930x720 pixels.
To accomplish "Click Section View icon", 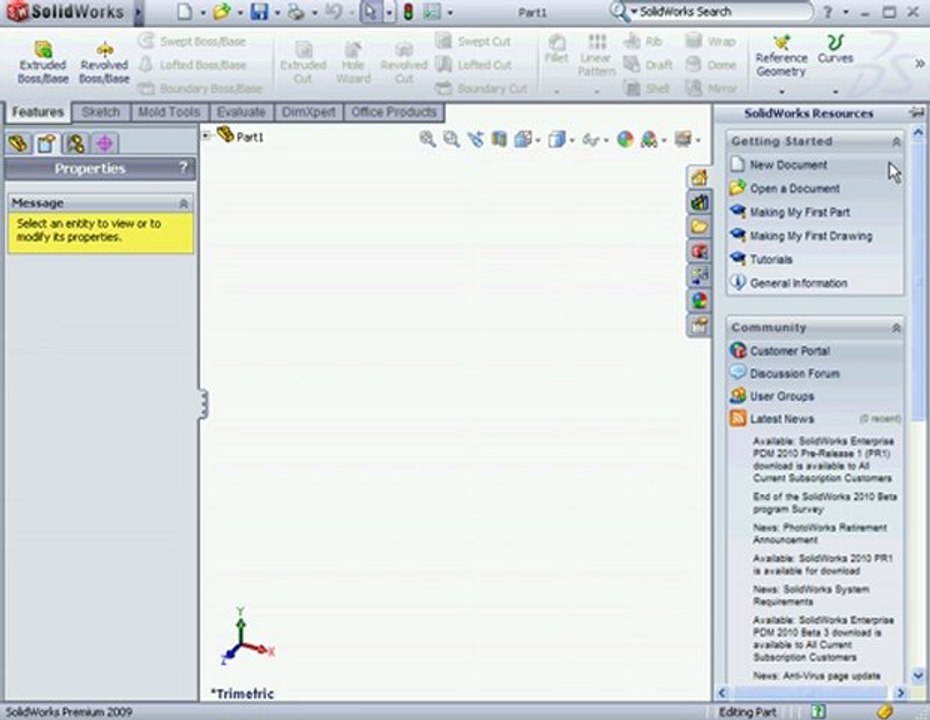I will point(499,139).
